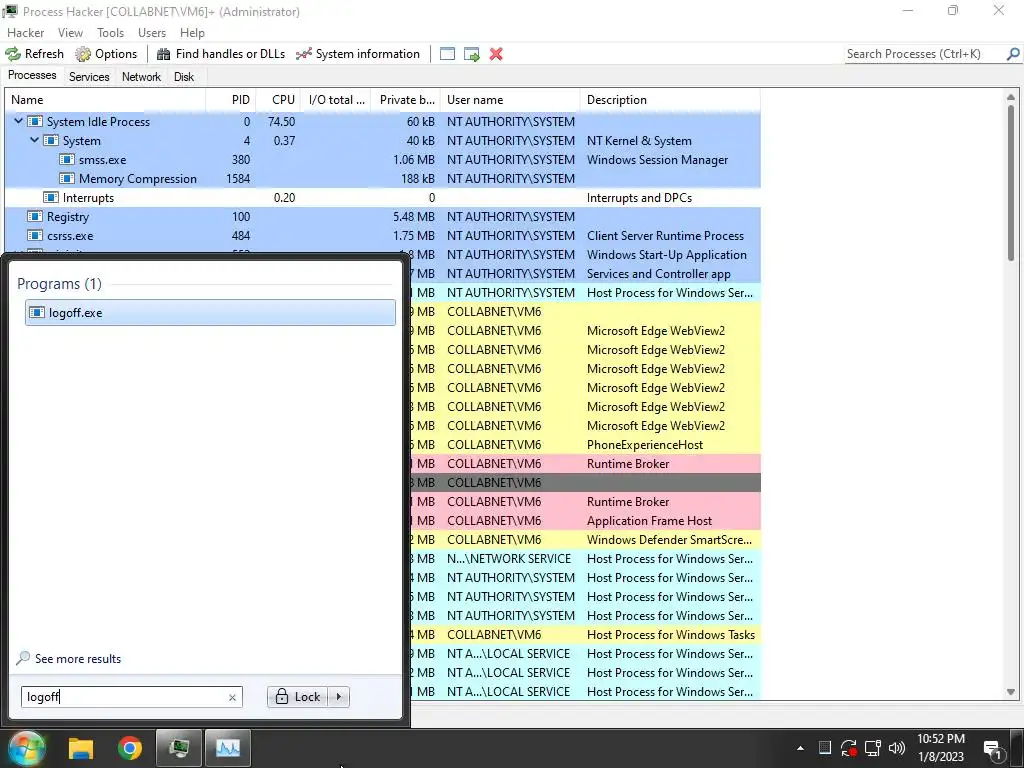1024x768 pixels.
Task: Open System information graph button
Action: 358,54
